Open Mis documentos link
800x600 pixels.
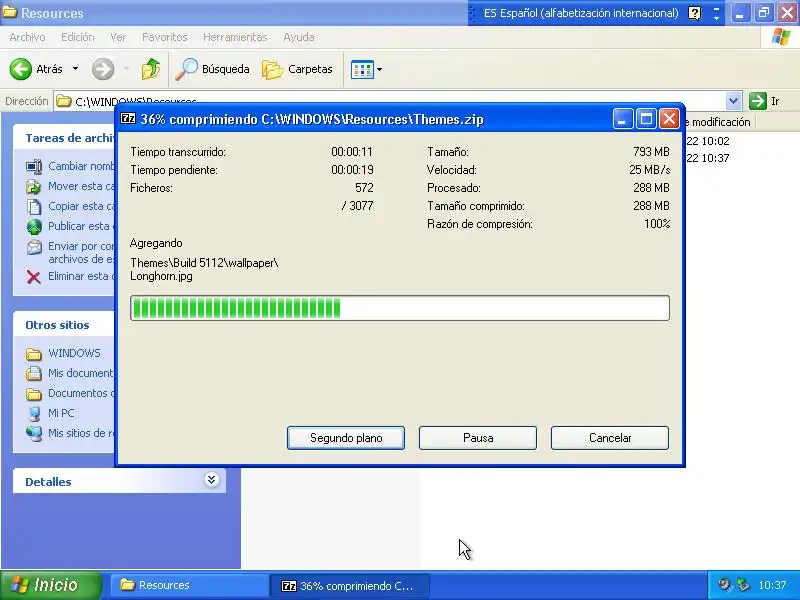pyautogui.click(x=81, y=373)
